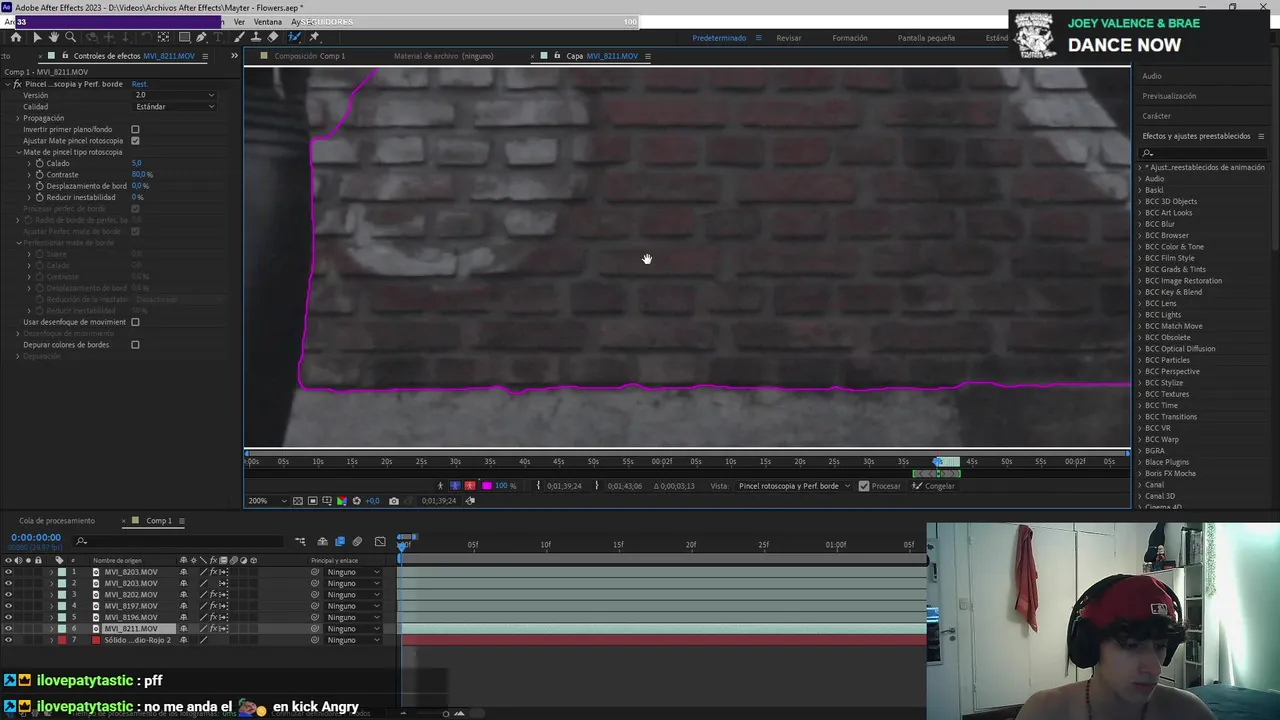Hide the Sólido Rojo 2 layer eye
Viewport: 1280px width, 720px height.
click(x=8, y=640)
